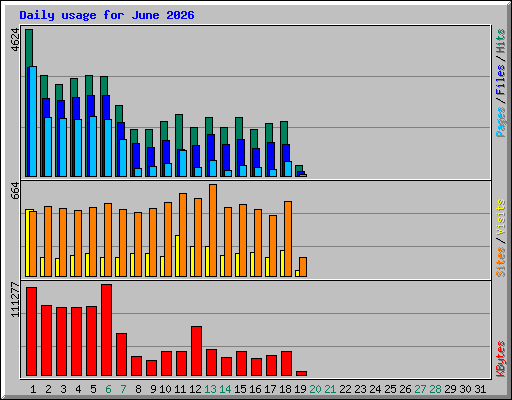Screen dimensions: 512x400
Task: Click day number 9 on the x-axis
Action: click(153, 389)
